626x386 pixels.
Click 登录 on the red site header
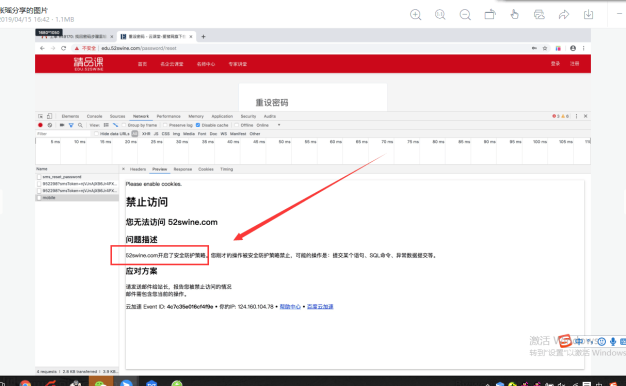click(555, 63)
